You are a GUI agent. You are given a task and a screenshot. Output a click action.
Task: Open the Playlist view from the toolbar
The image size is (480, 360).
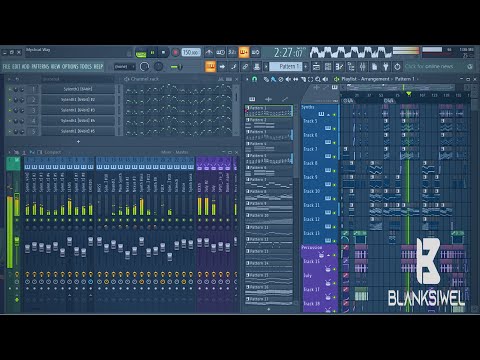[316, 67]
